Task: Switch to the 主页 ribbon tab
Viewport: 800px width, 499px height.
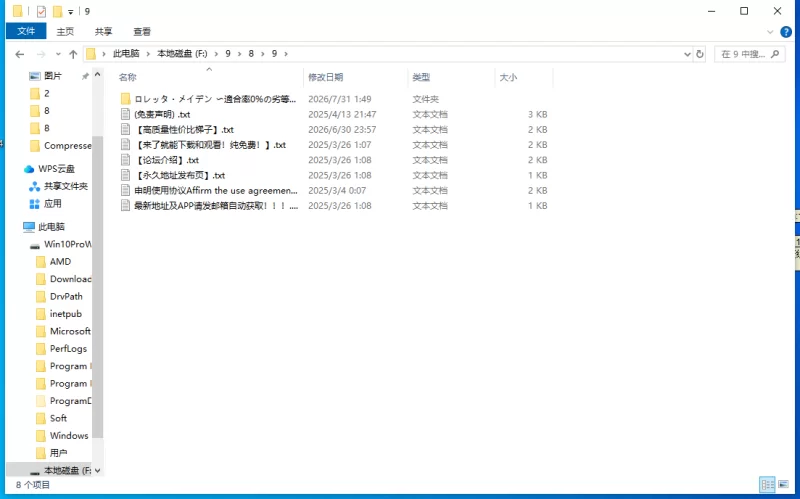Action: (x=65, y=32)
